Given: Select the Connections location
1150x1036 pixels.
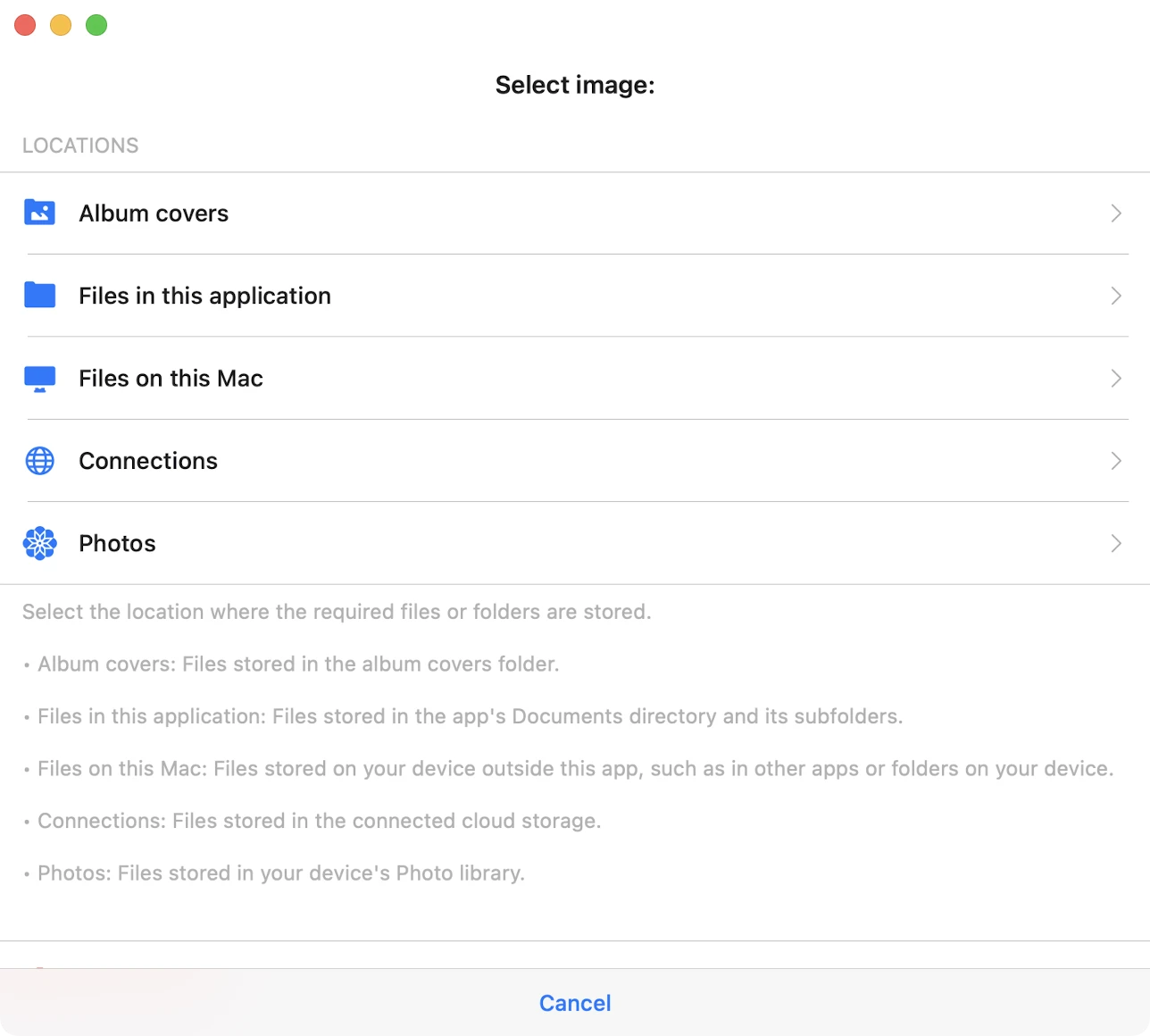Looking at the screenshot, I should coord(148,461).
